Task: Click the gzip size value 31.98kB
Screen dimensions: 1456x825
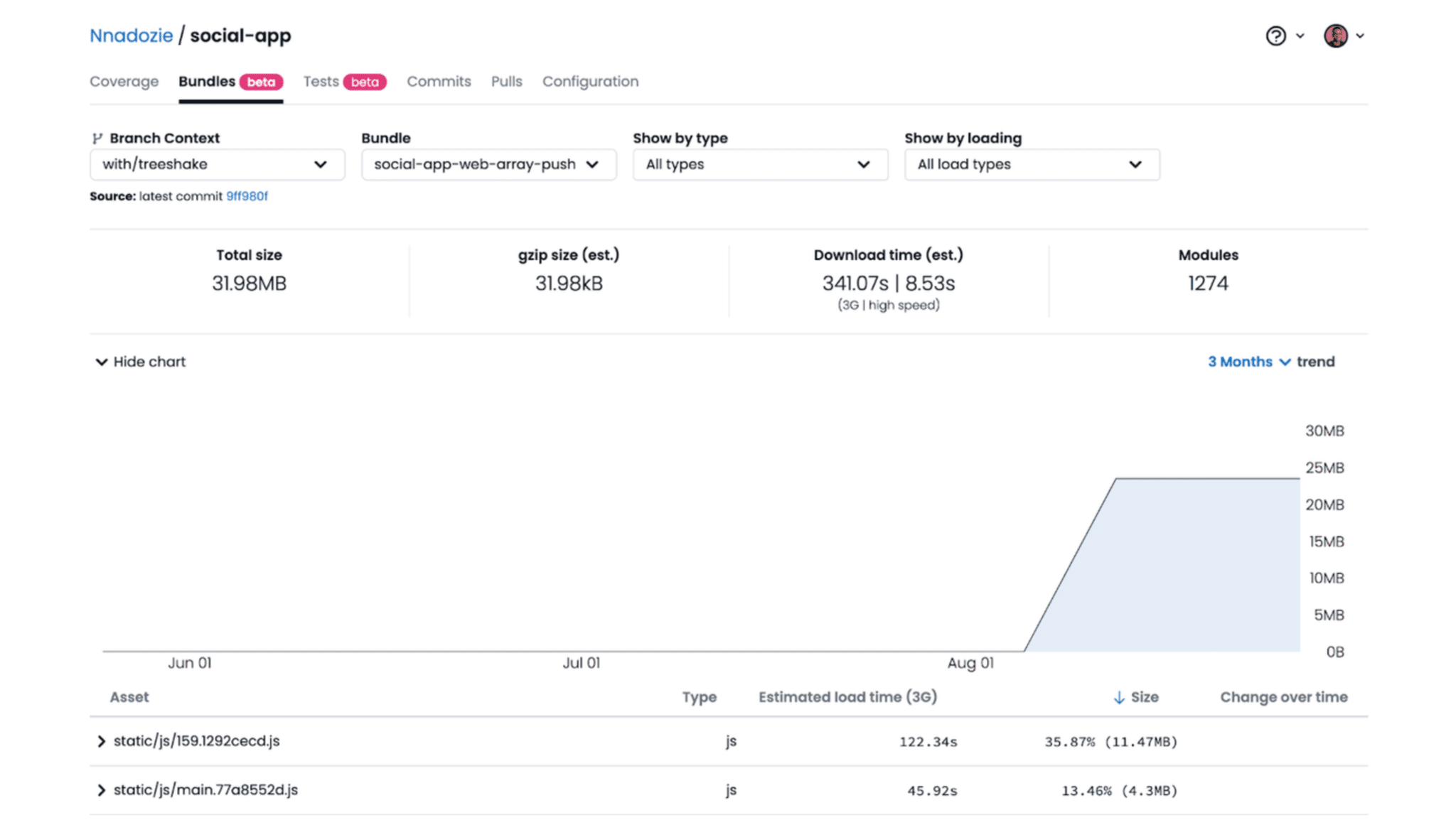Action: (569, 284)
